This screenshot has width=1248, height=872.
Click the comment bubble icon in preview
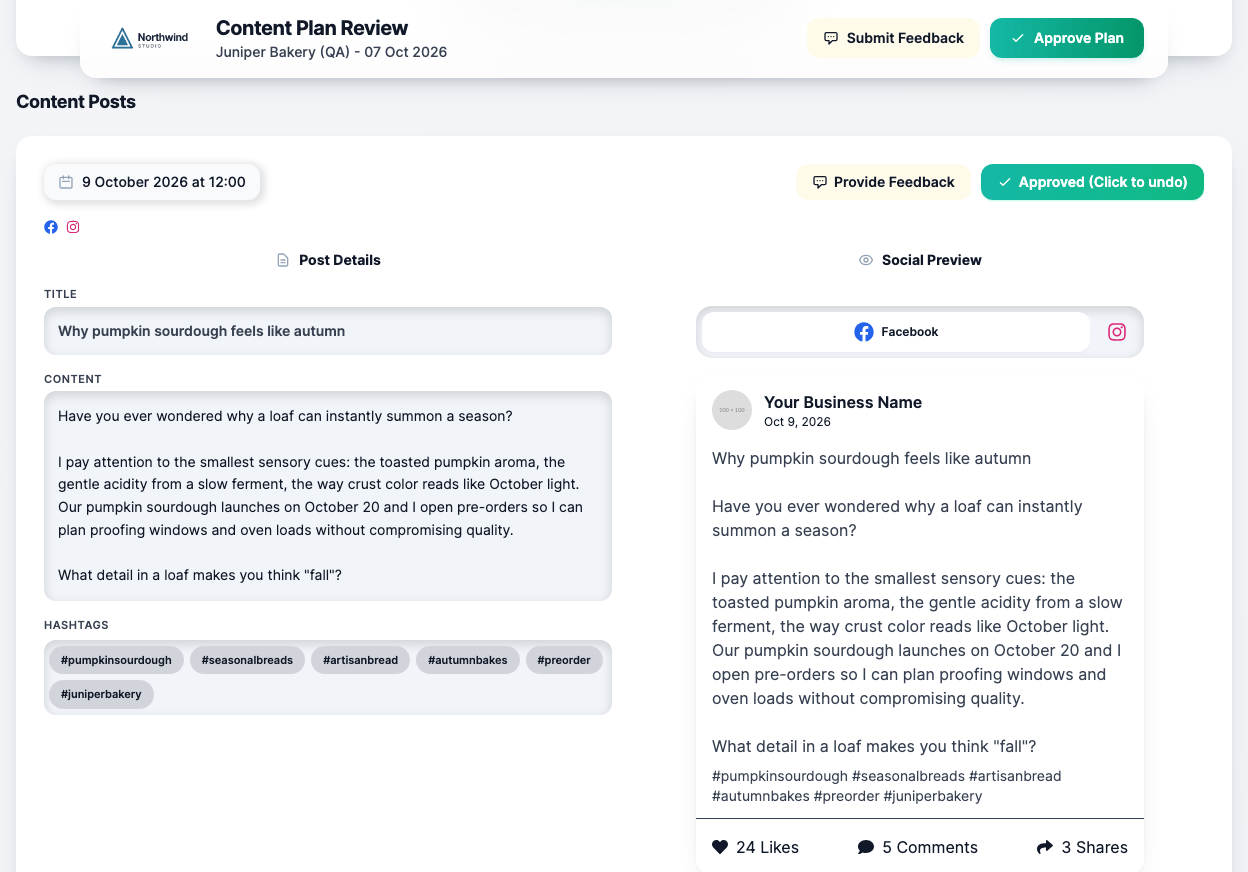coord(866,847)
